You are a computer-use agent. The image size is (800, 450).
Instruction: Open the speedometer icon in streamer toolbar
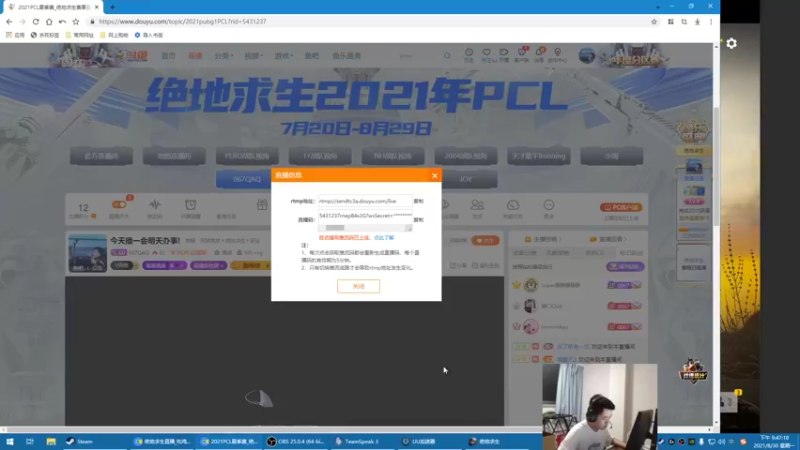(x=513, y=205)
